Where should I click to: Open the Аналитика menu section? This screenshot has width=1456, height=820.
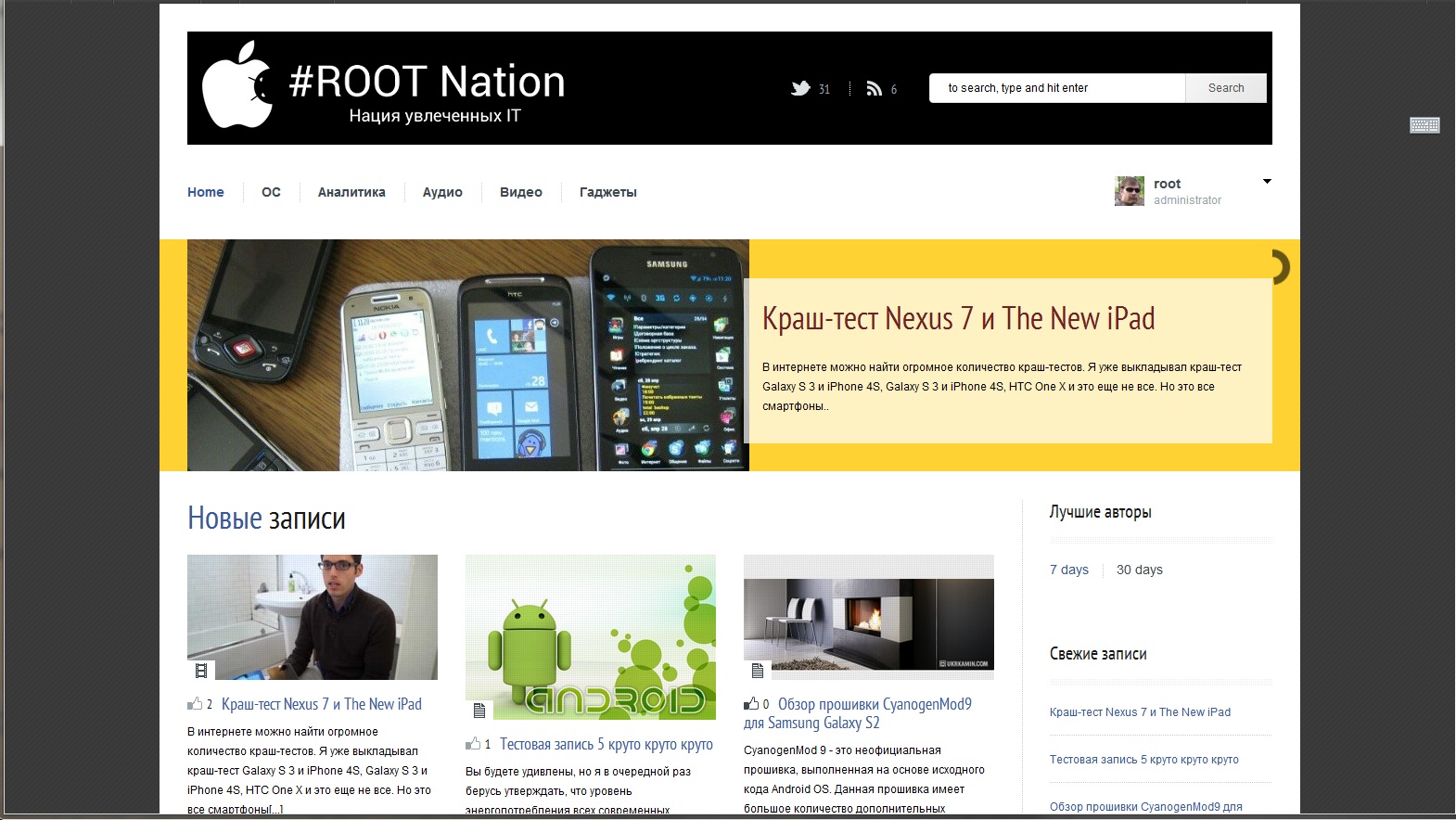click(351, 192)
